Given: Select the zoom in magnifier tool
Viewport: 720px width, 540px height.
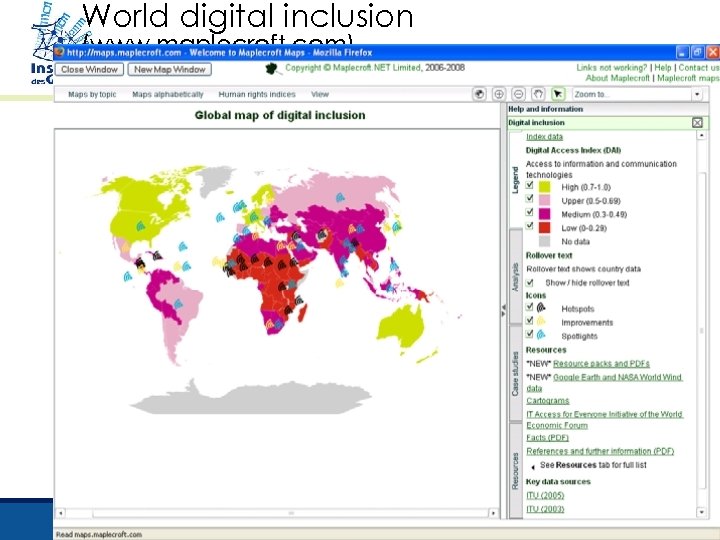Looking at the screenshot, I should (x=499, y=94).
